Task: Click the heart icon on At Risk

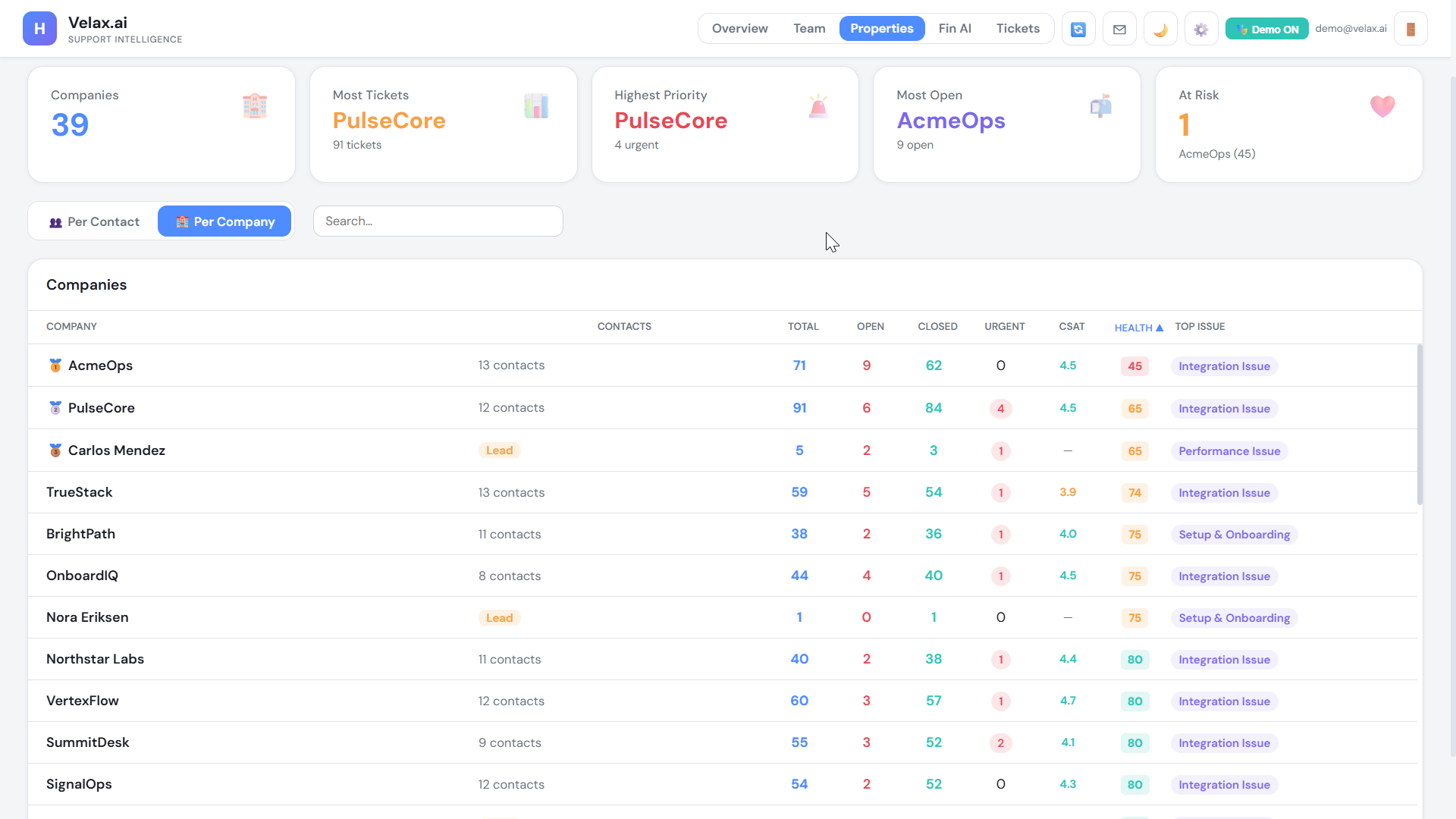Action: tap(1382, 106)
